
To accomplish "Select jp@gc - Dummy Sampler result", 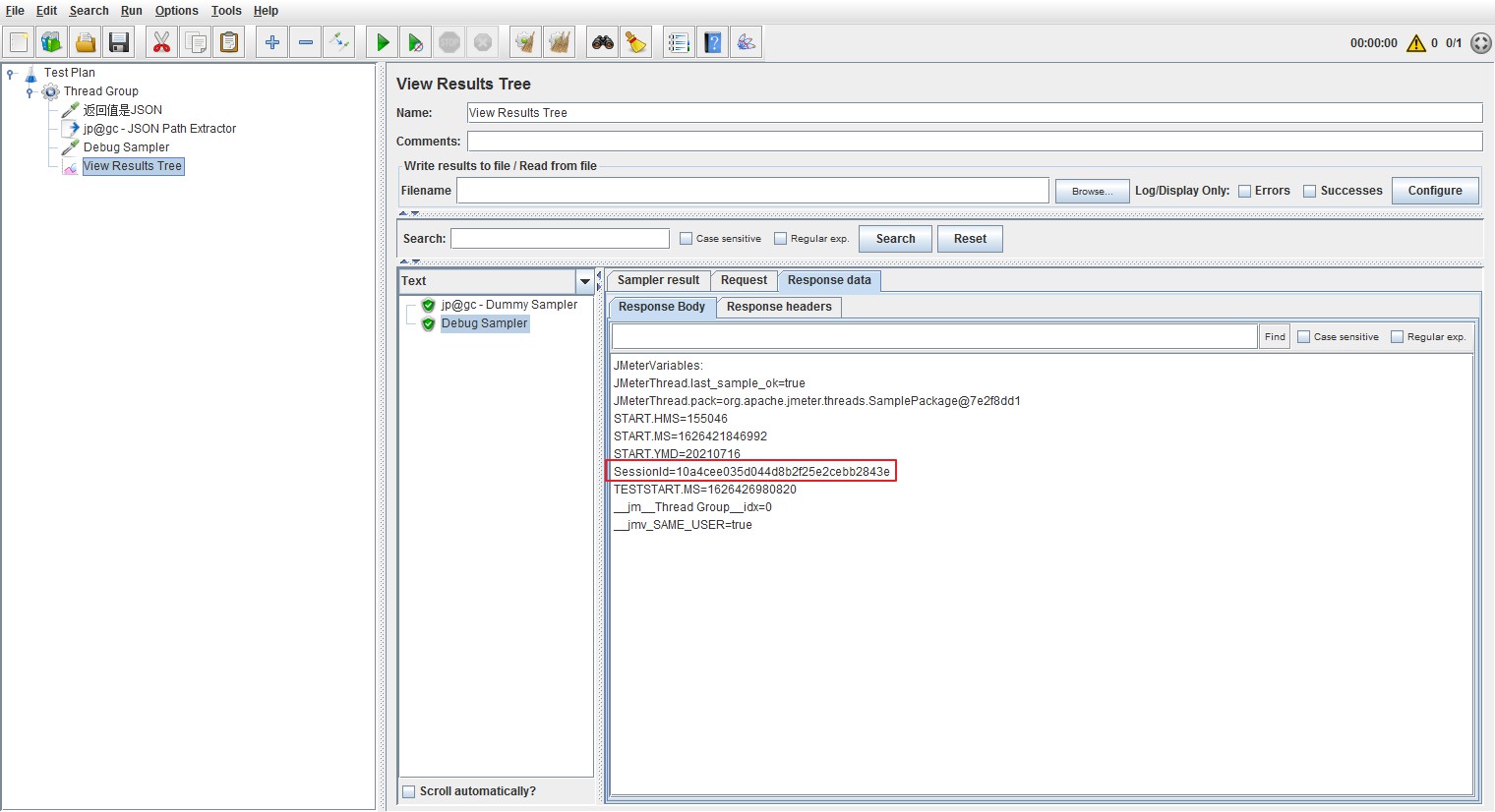I will click(x=508, y=305).
